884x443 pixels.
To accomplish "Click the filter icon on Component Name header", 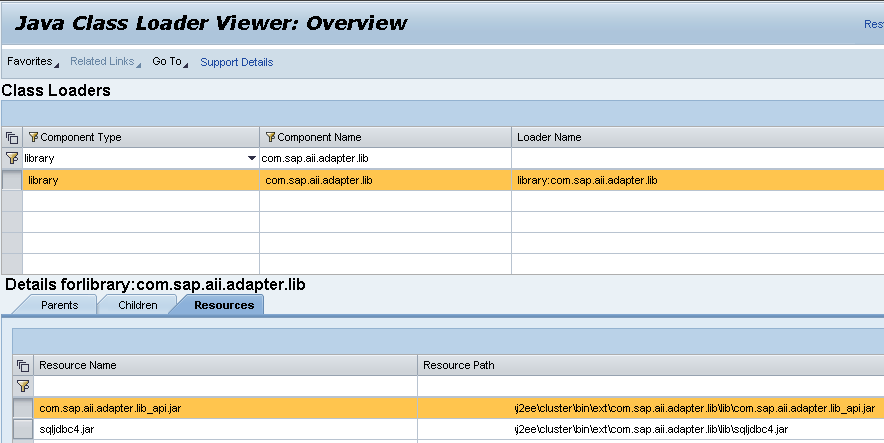I will tap(270, 137).
